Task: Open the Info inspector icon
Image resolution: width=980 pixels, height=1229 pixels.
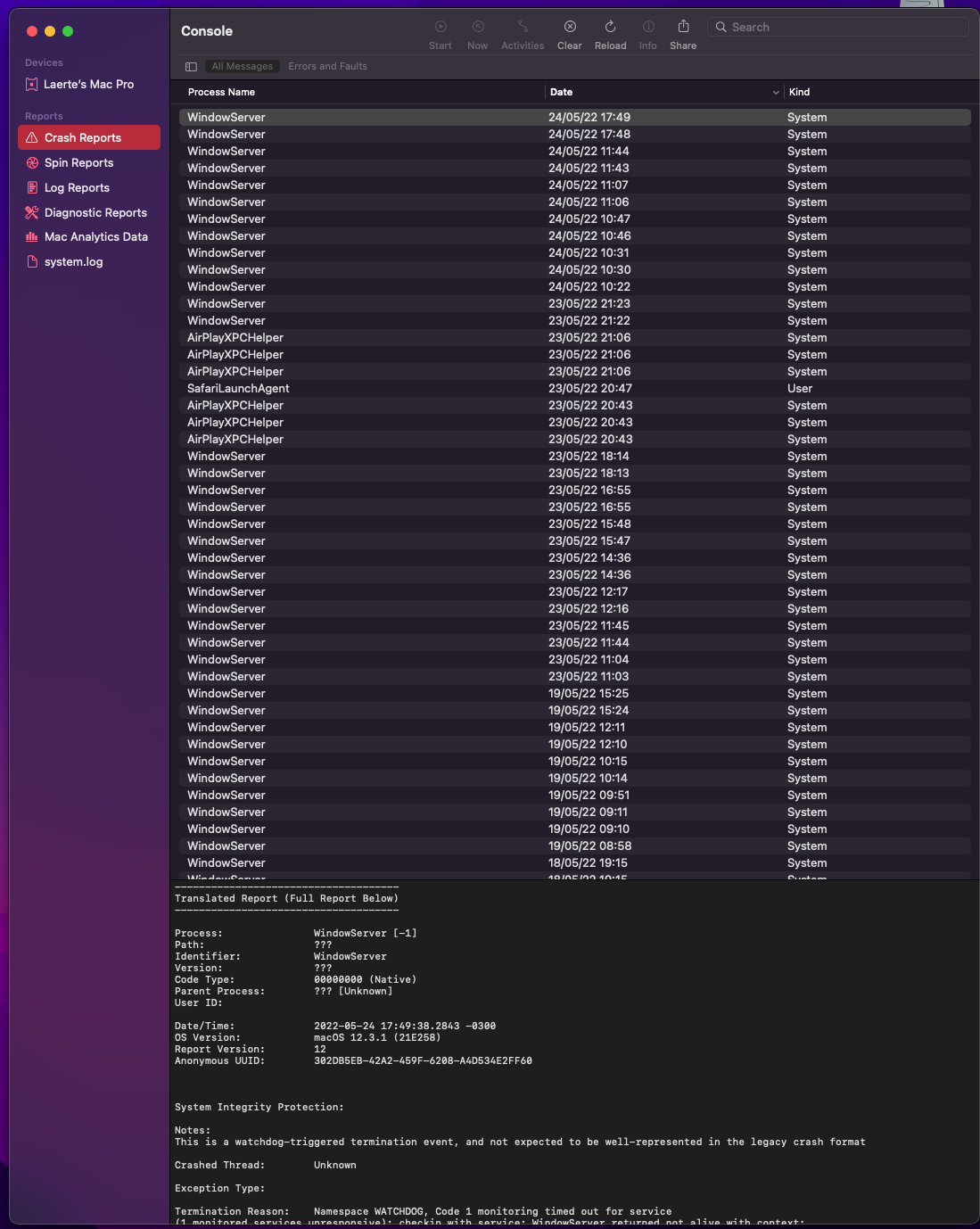Action: pos(648,27)
